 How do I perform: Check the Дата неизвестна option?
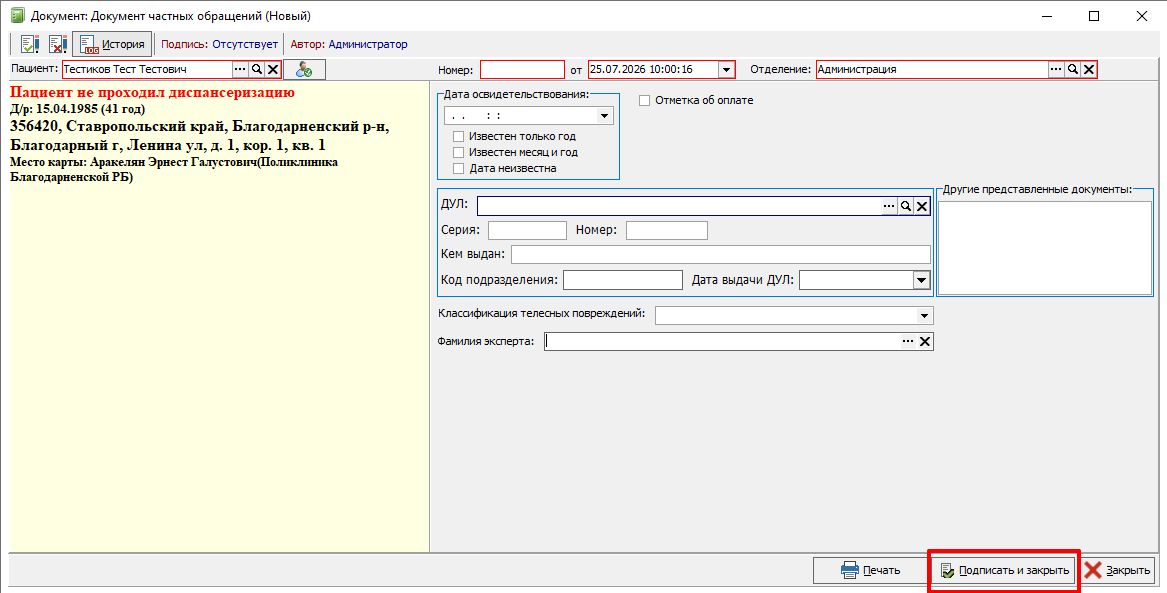(x=458, y=169)
